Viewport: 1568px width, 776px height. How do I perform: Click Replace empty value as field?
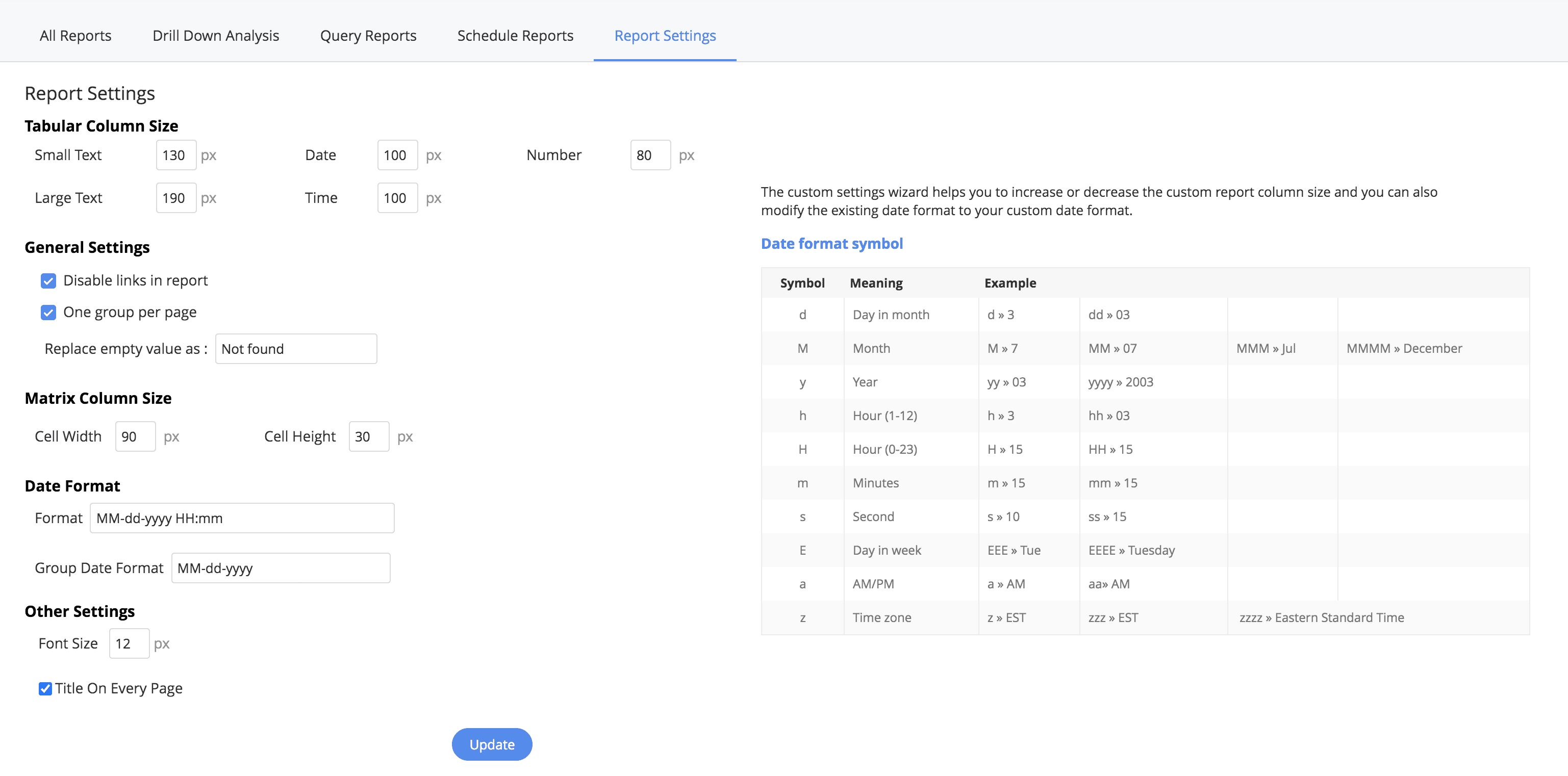pyautogui.click(x=296, y=349)
